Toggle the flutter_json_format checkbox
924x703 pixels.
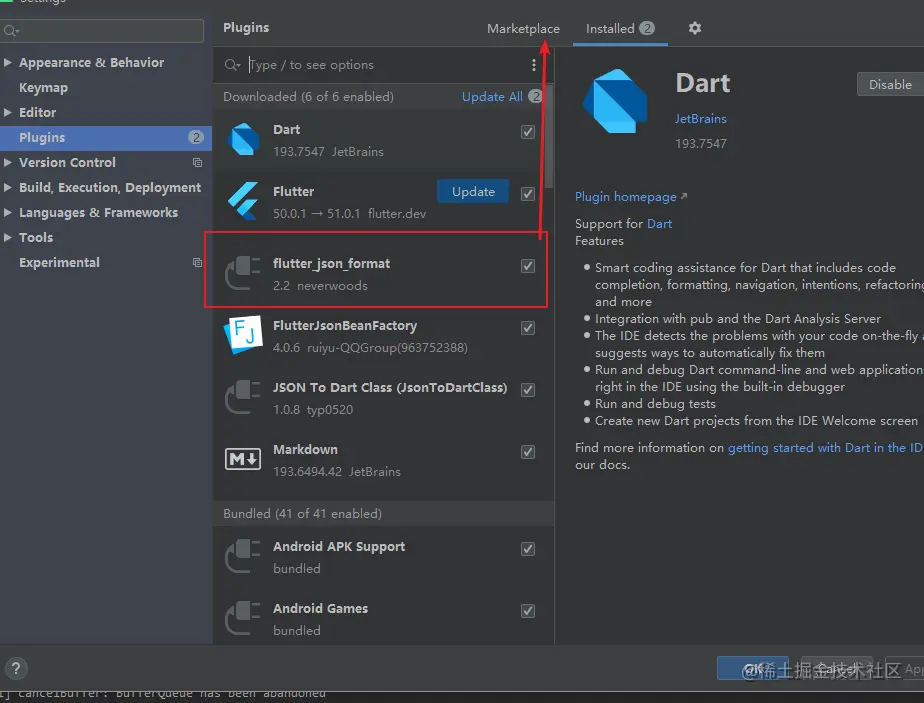click(x=528, y=266)
